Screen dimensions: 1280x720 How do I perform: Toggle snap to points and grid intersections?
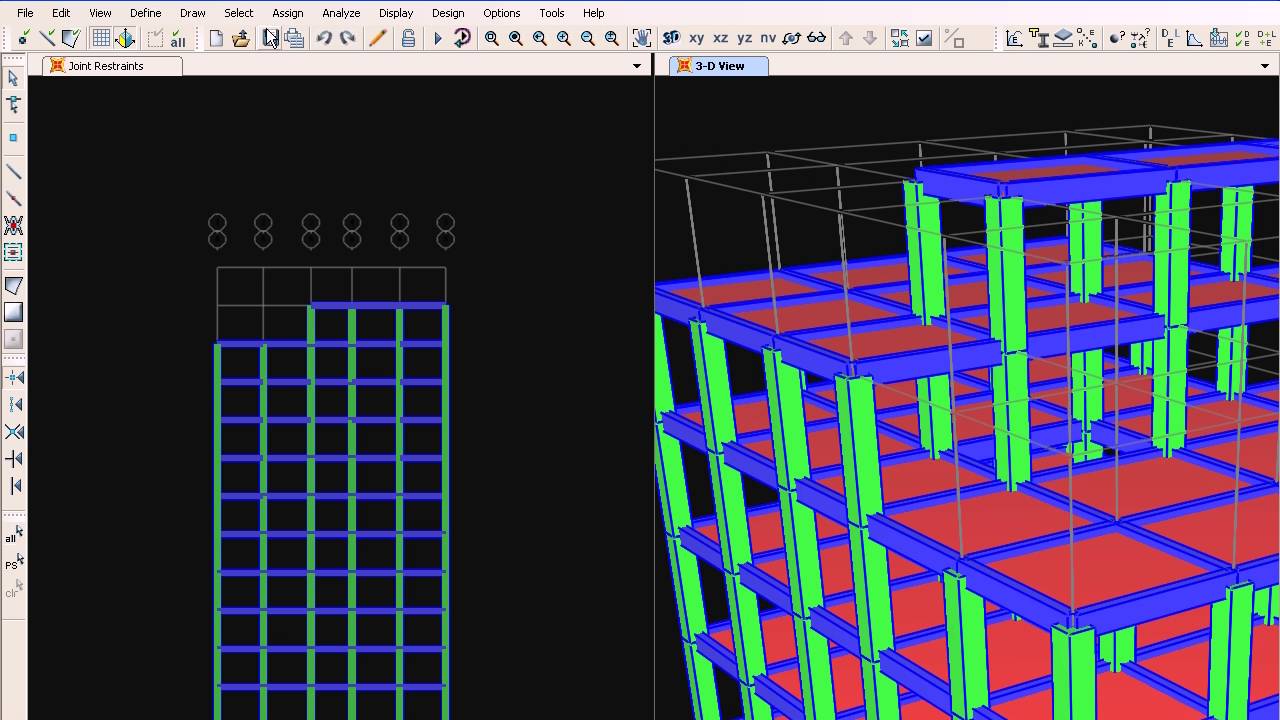(x=14, y=377)
